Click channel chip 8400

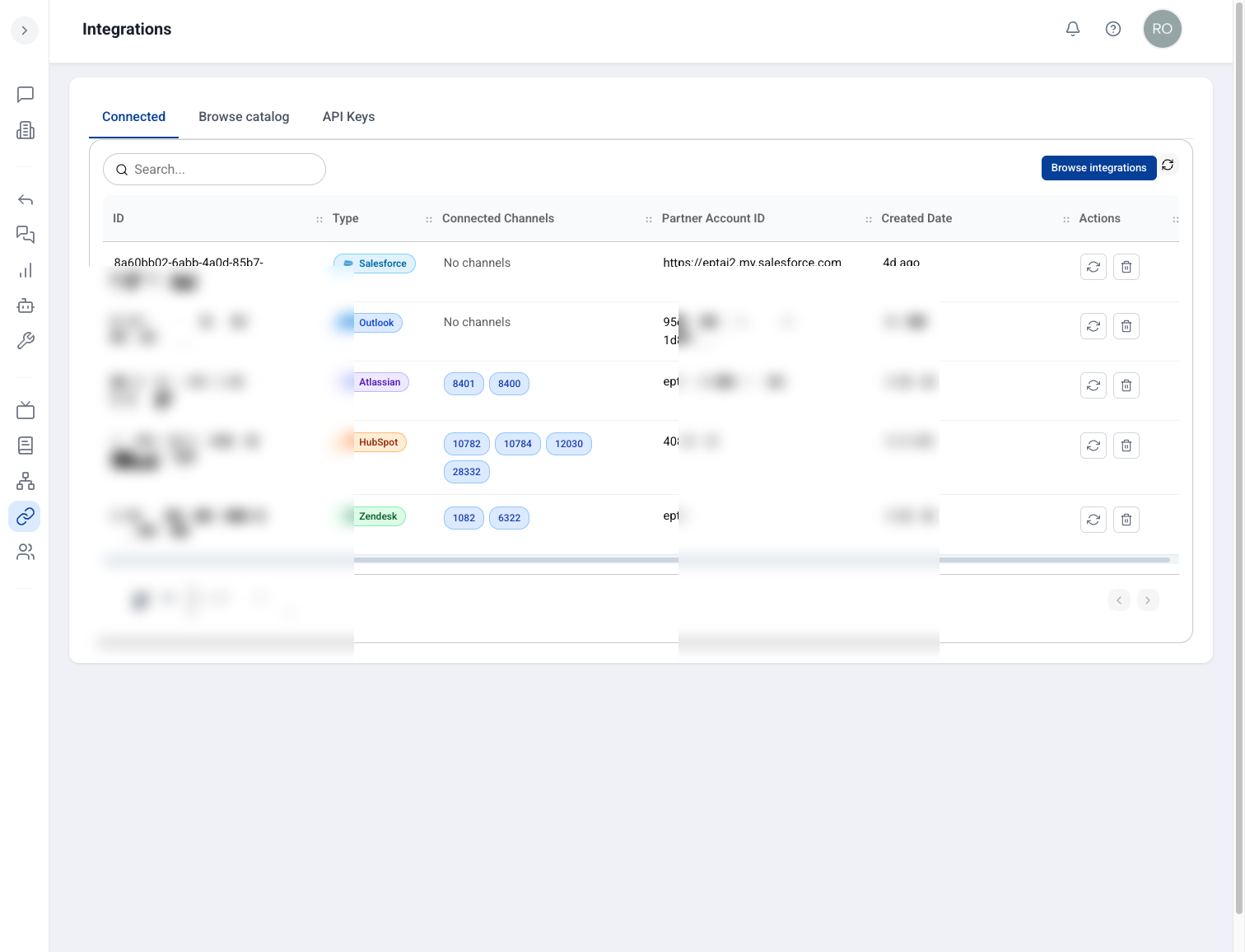pyautogui.click(x=509, y=384)
